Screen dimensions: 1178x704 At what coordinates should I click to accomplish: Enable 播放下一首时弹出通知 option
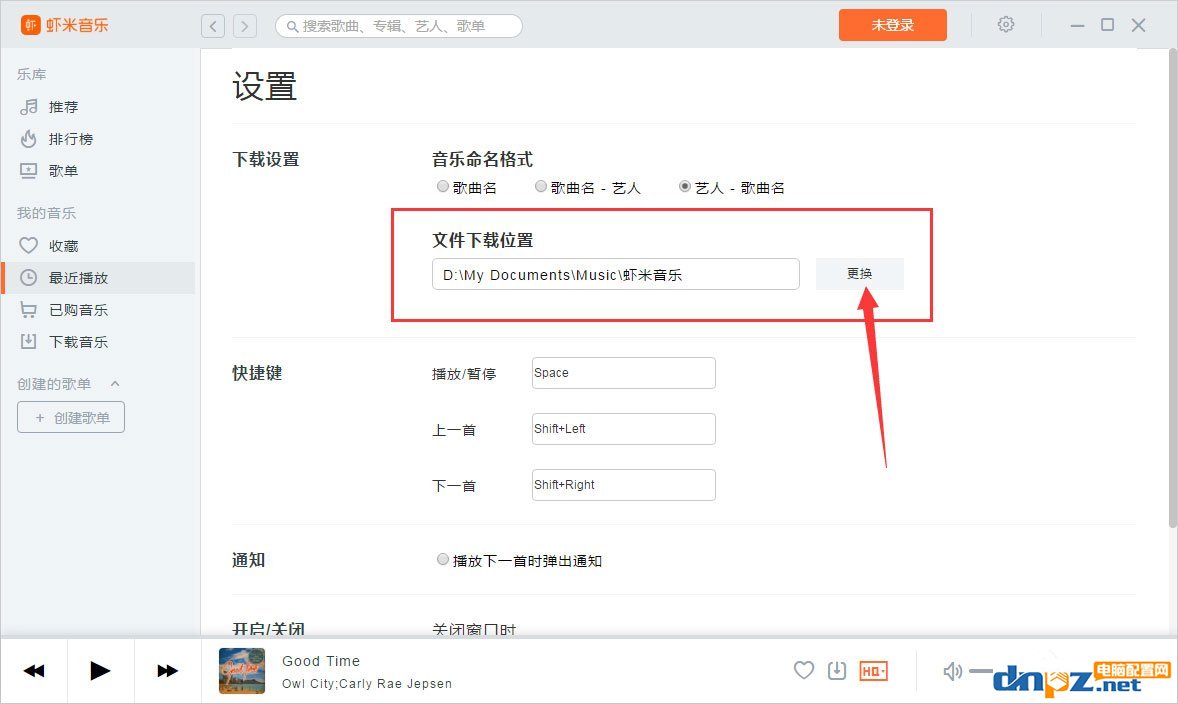pos(443,560)
